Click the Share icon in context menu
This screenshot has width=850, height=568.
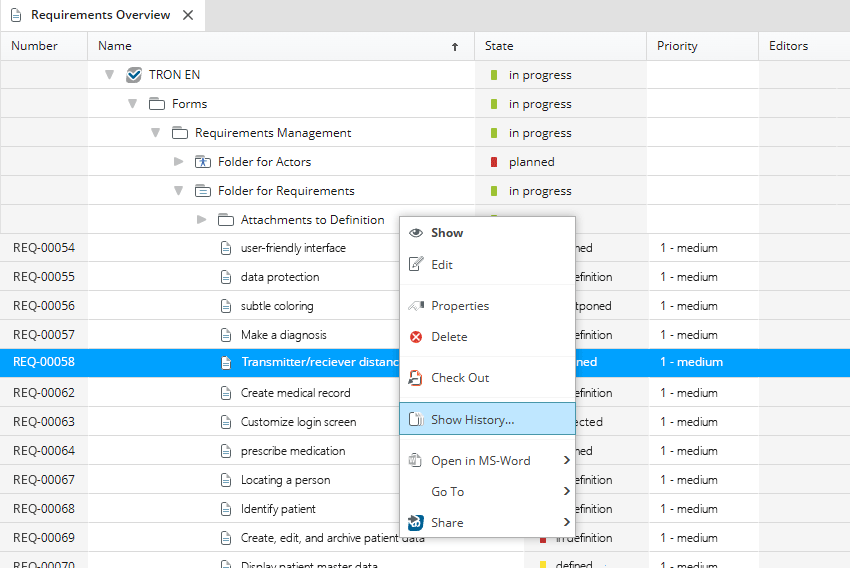(416, 522)
